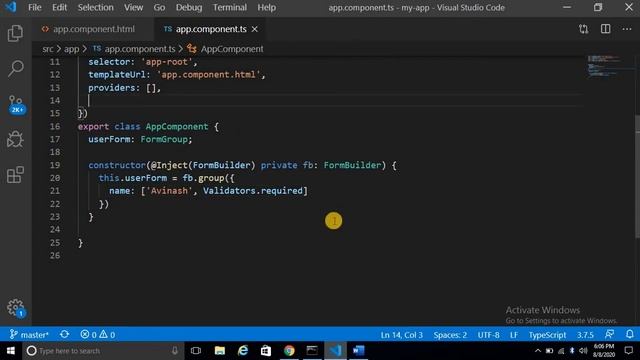Change language mode TypeScript
This screenshot has height=360, width=640.
pyautogui.click(x=547, y=335)
